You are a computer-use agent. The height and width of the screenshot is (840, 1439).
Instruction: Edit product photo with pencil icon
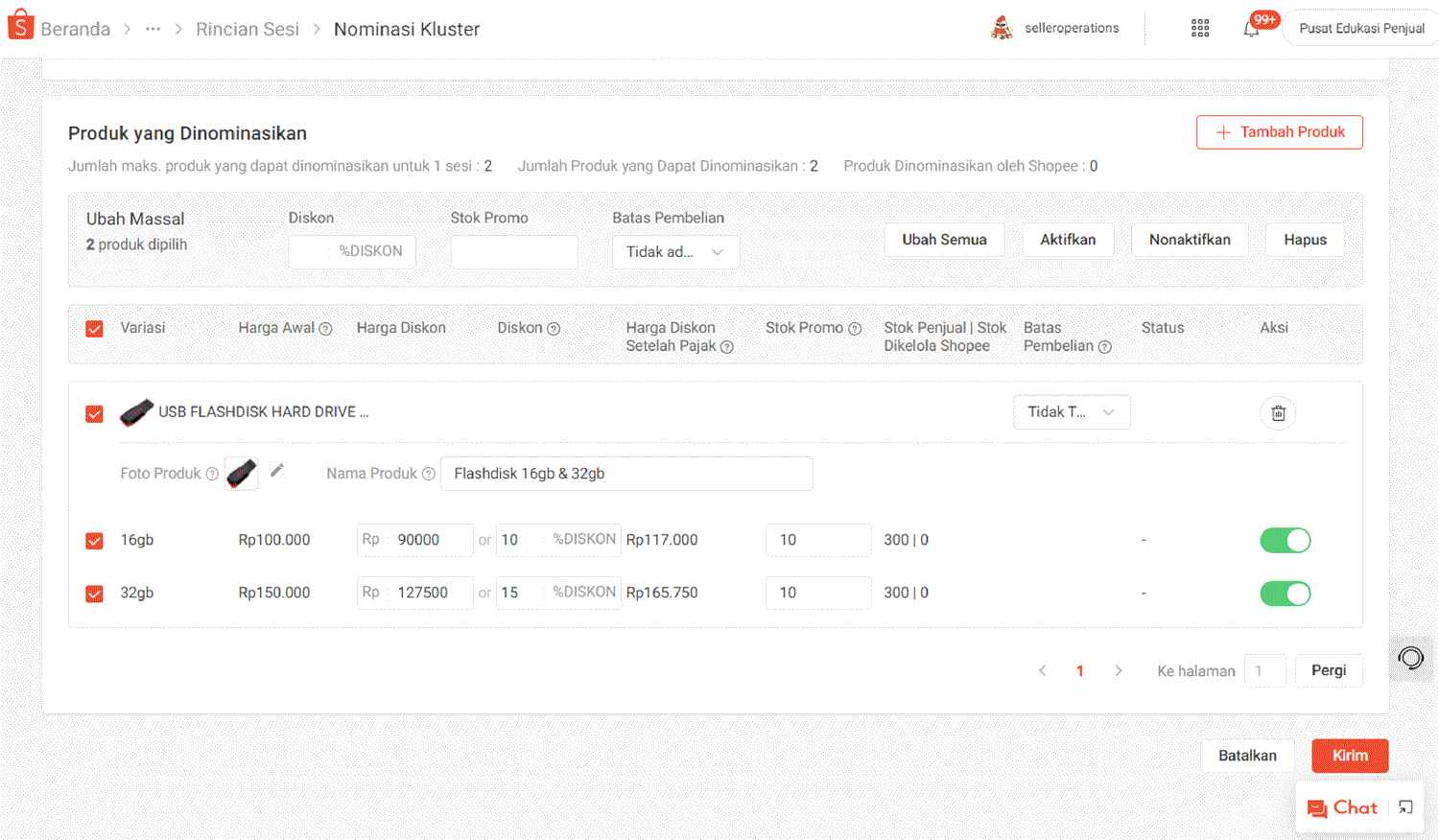[277, 470]
